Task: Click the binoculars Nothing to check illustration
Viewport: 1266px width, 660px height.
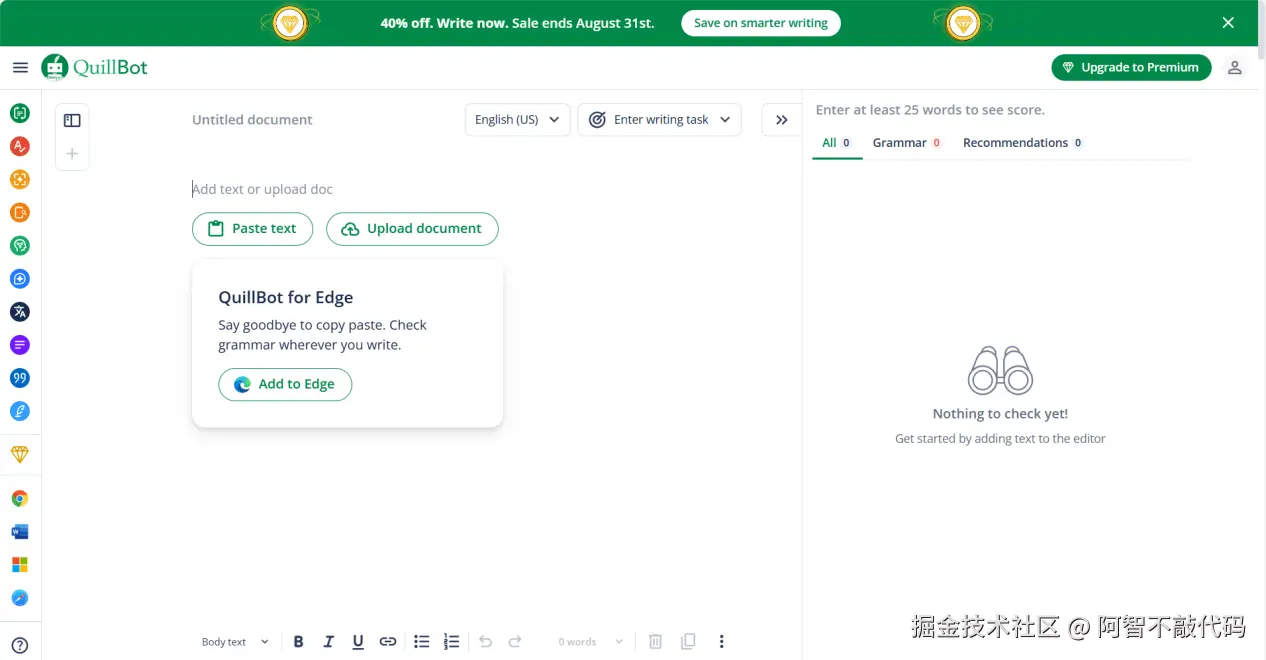Action: pyautogui.click(x=1000, y=370)
